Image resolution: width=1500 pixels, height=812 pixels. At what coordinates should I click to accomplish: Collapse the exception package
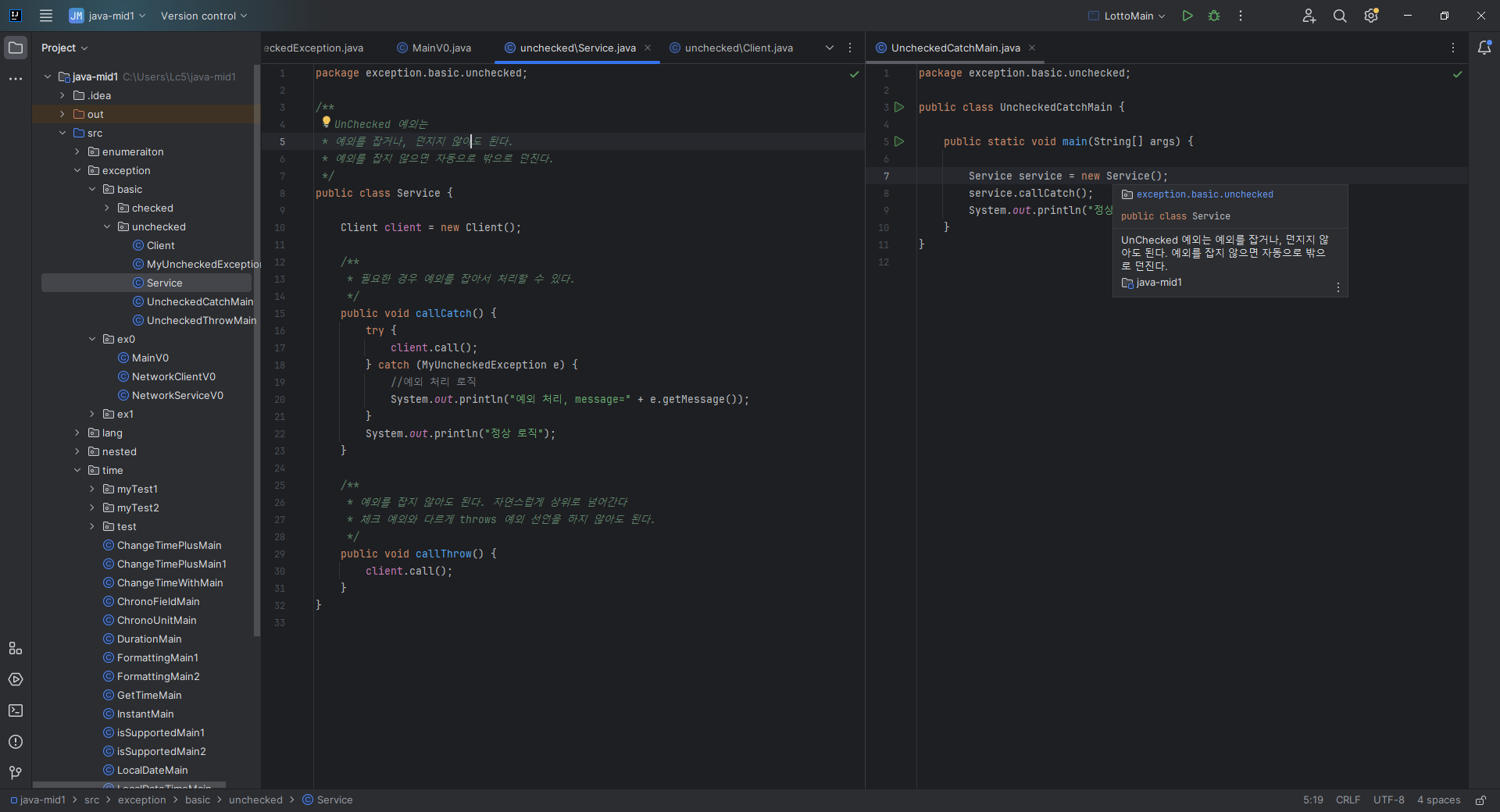coord(77,170)
